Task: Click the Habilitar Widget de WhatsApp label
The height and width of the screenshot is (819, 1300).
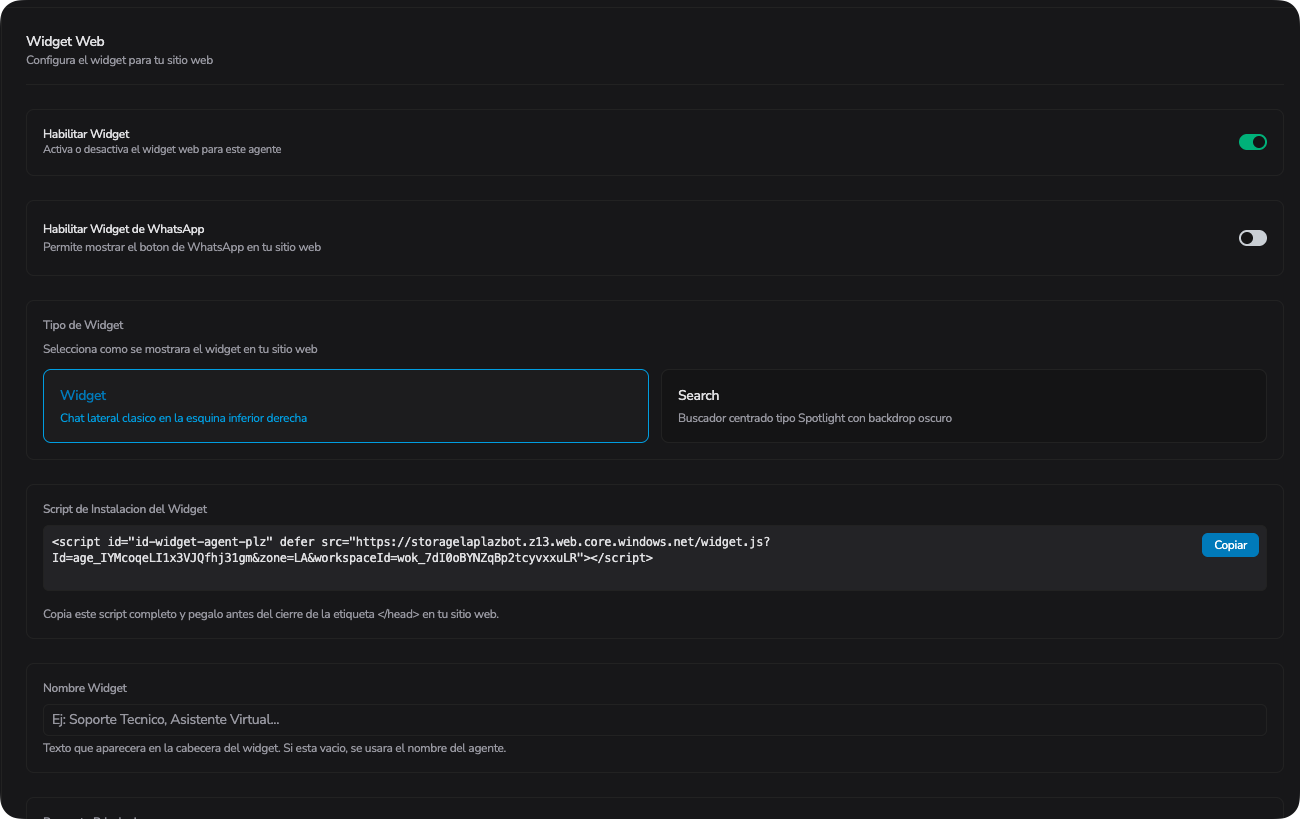Action: (124, 229)
